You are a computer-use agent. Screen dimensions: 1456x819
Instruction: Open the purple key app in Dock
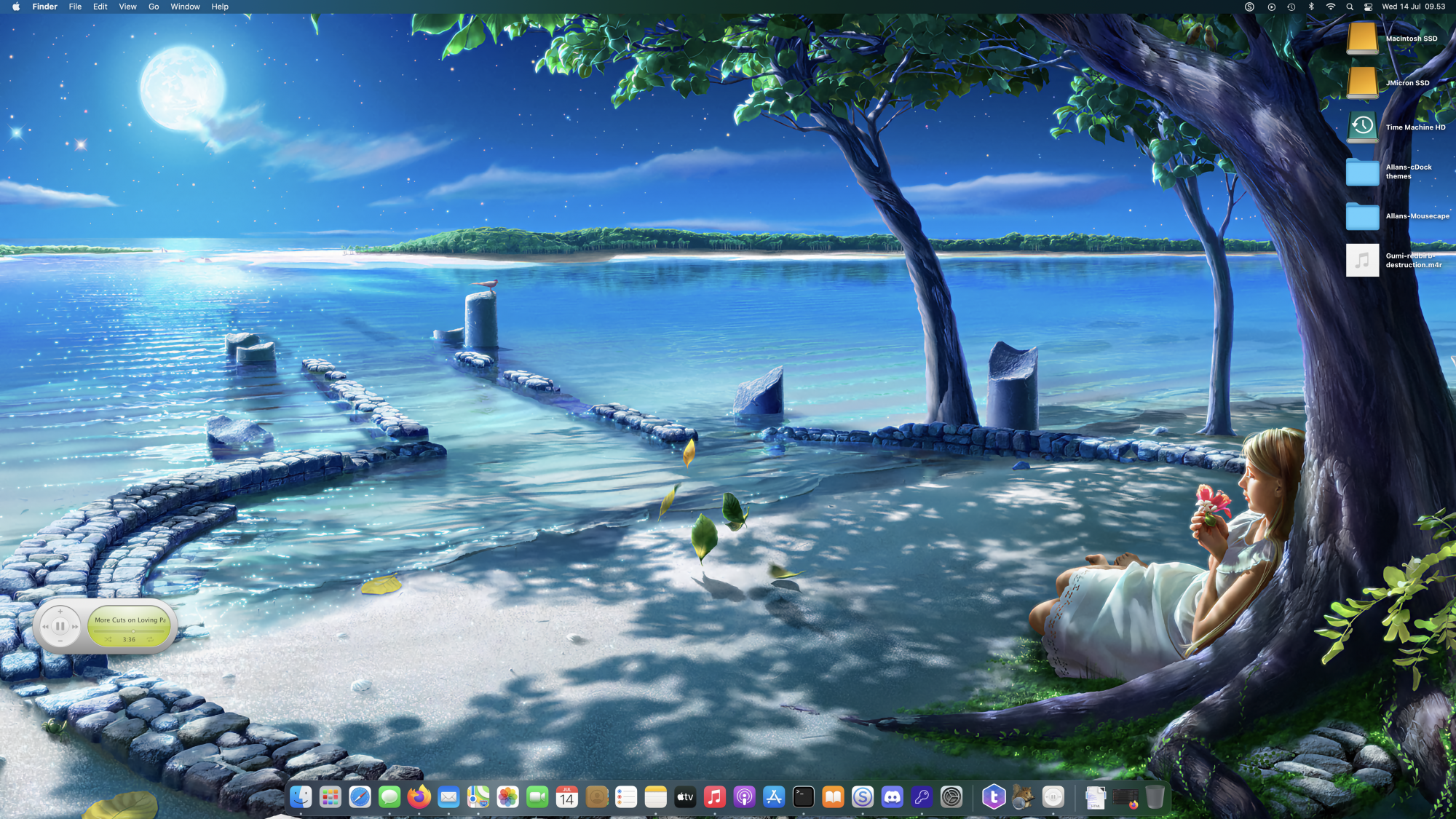(x=922, y=797)
